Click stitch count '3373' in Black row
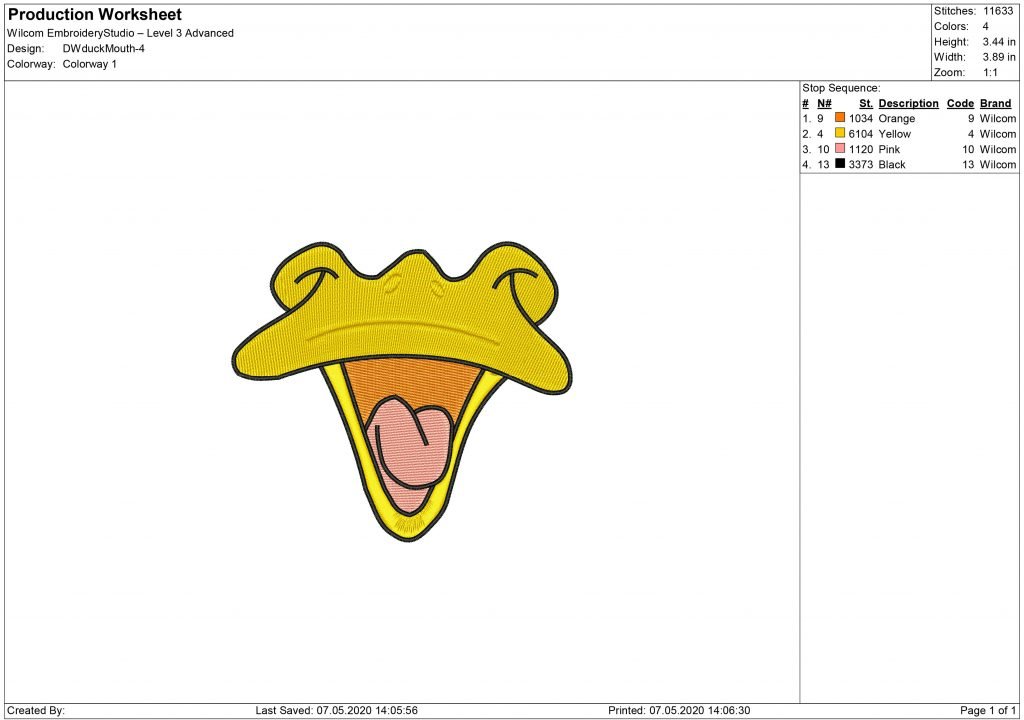Image resolution: width=1024 pixels, height=720 pixels. click(x=861, y=165)
